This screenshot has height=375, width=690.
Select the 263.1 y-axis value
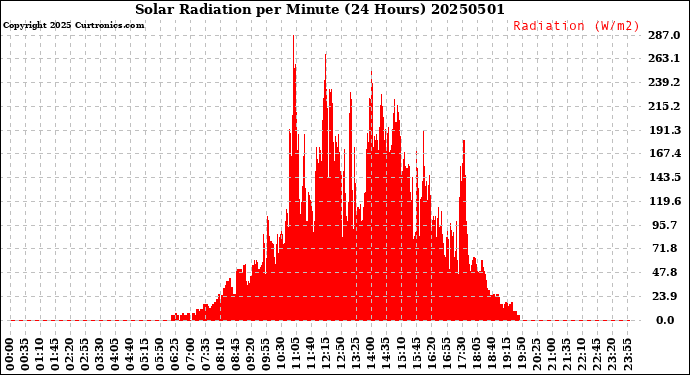click(x=664, y=59)
